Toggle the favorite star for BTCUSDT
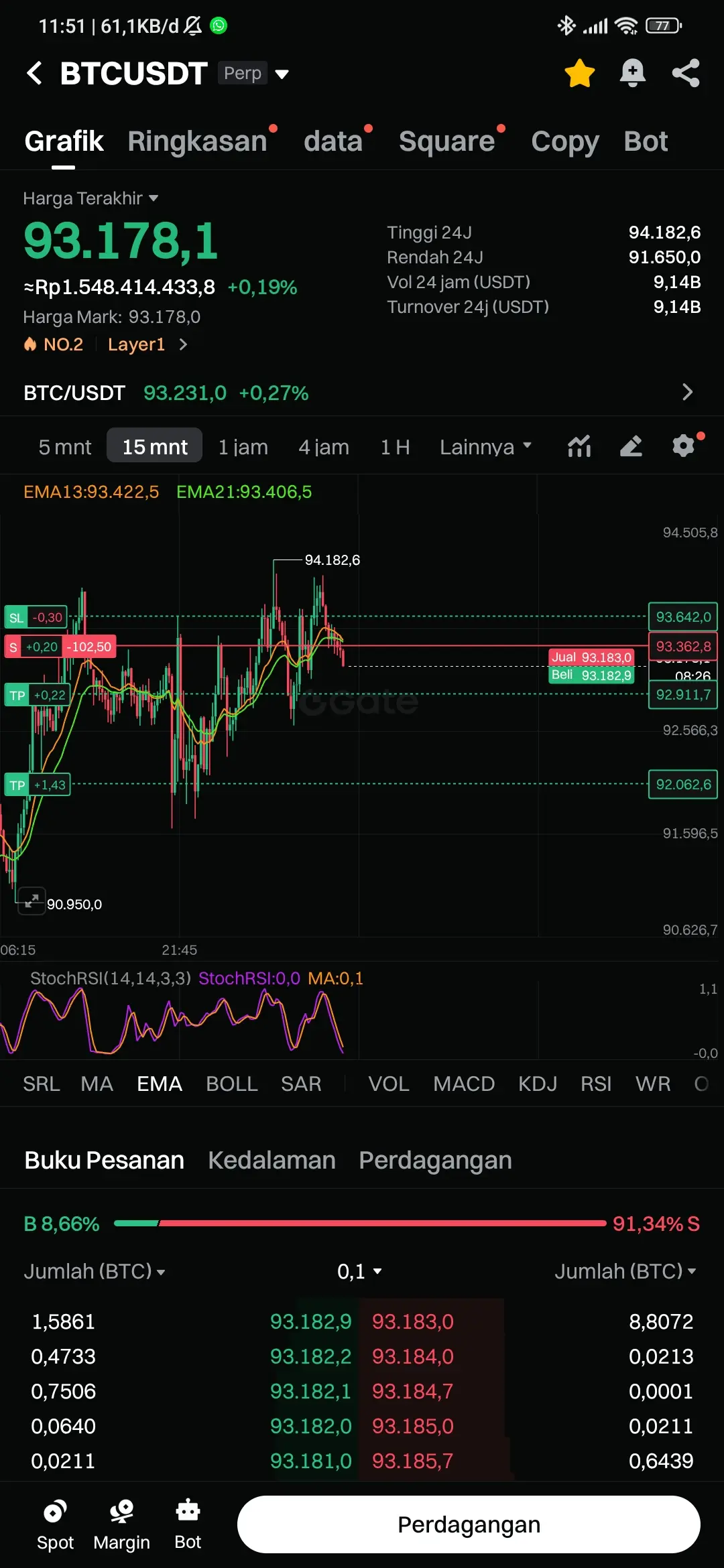Image resolution: width=724 pixels, height=1568 pixels. 580,73
